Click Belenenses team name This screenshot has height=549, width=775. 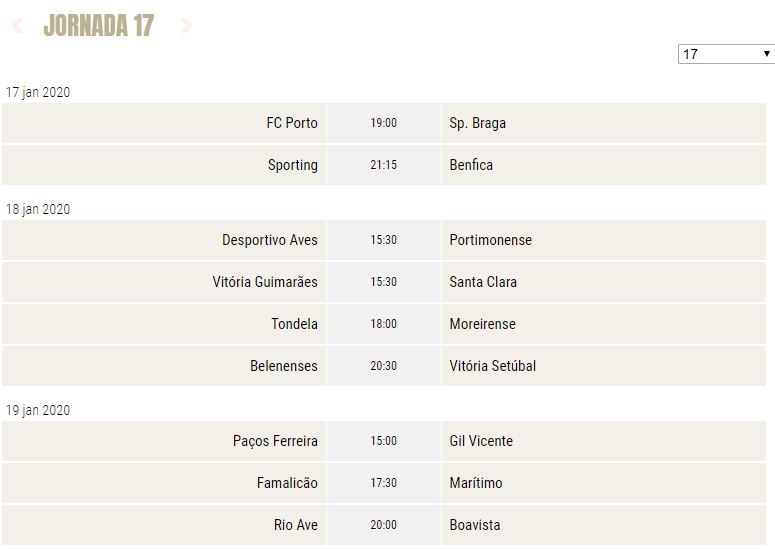pyautogui.click(x=284, y=366)
